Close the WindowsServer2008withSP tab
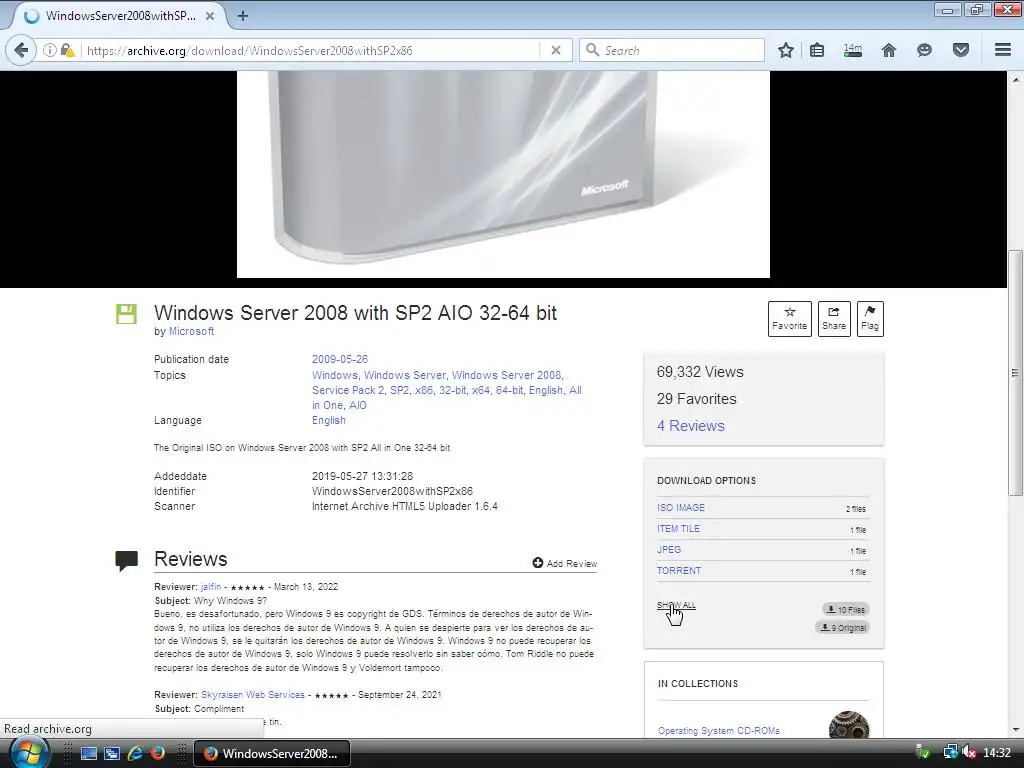The height and width of the screenshot is (768, 1024). [x=210, y=16]
